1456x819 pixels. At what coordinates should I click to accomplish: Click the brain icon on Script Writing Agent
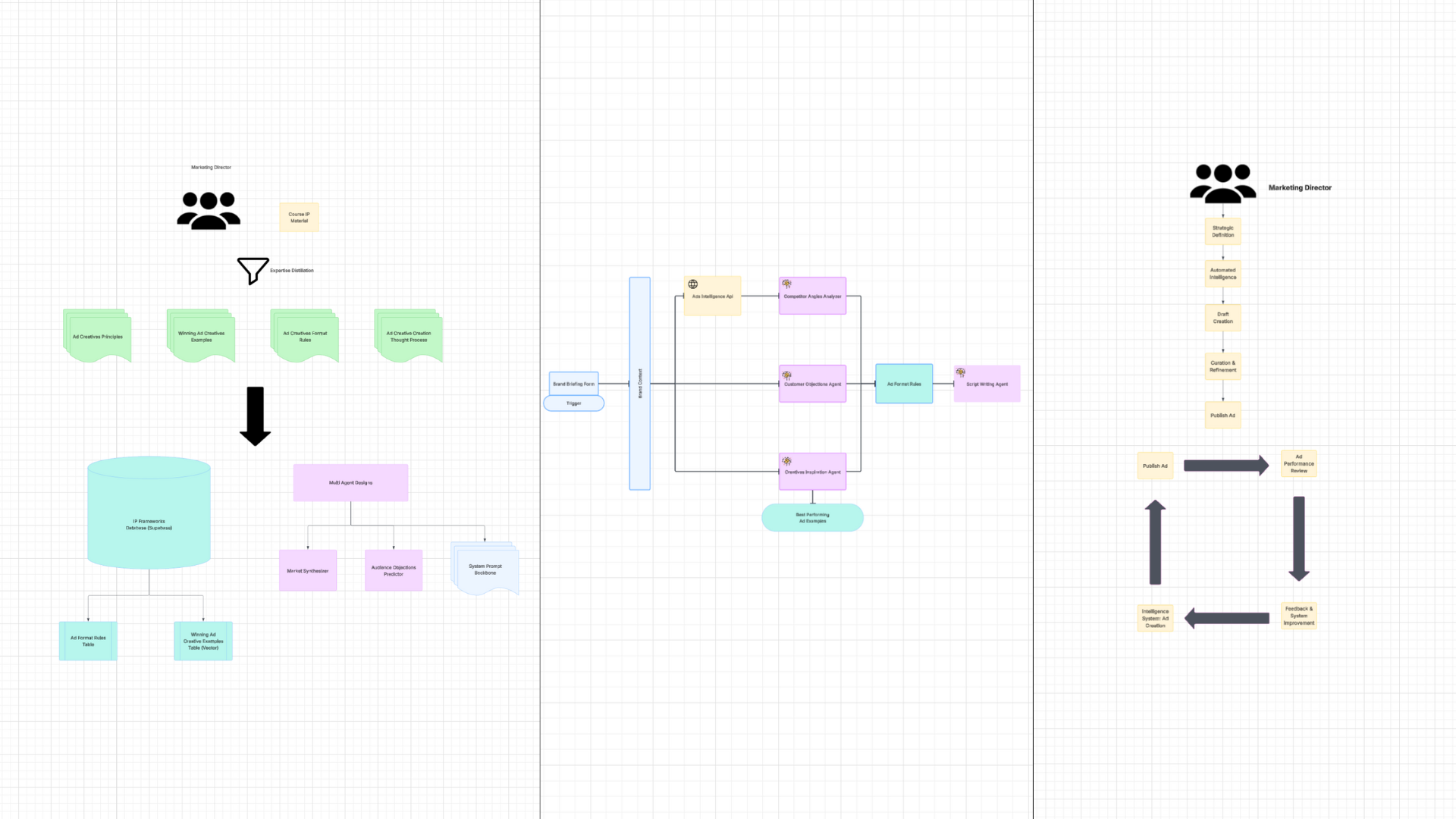pos(961,372)
